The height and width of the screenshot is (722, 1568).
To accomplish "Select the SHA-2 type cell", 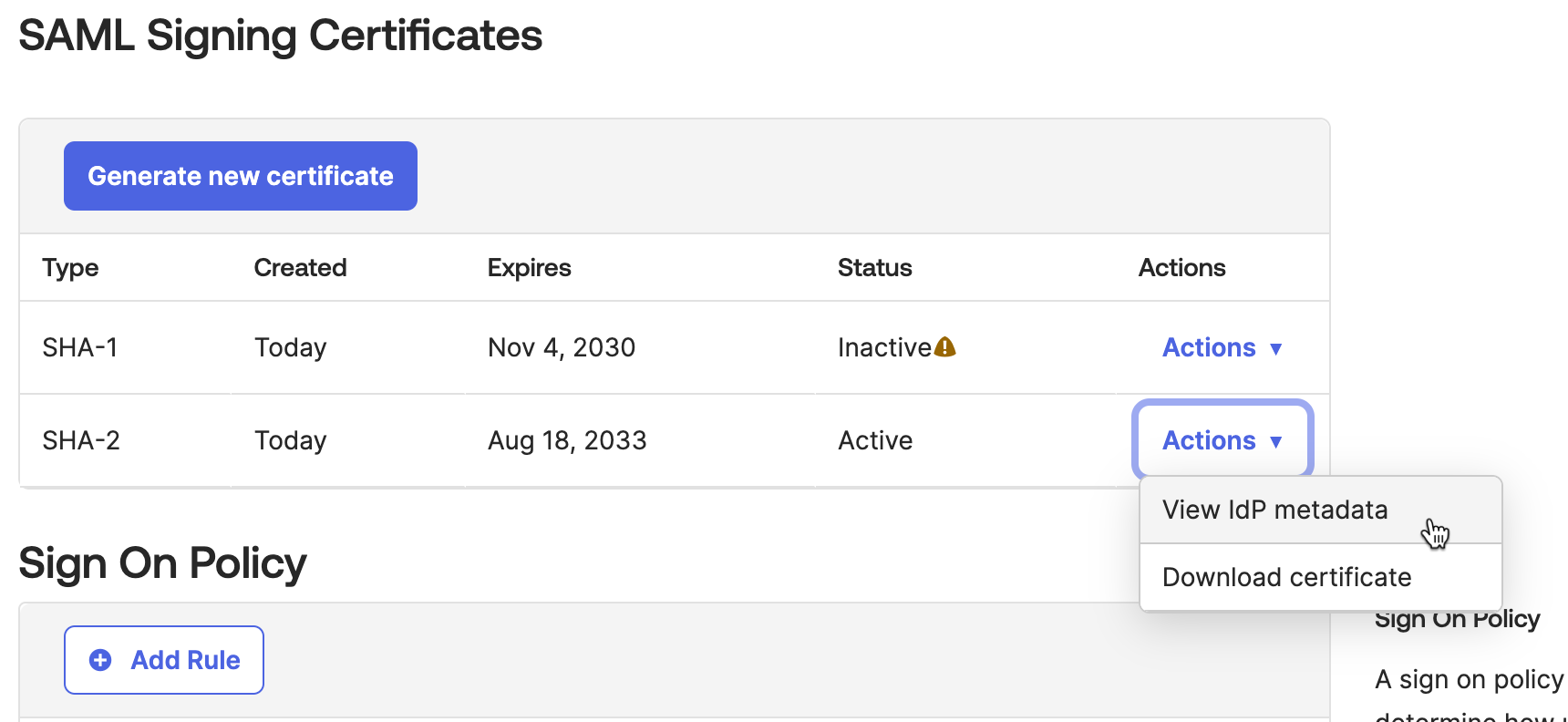I will click(x=81, y=440).
